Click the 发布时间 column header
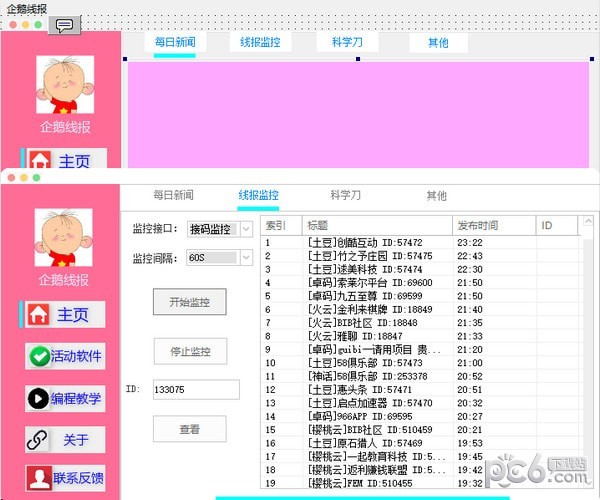 494,225
